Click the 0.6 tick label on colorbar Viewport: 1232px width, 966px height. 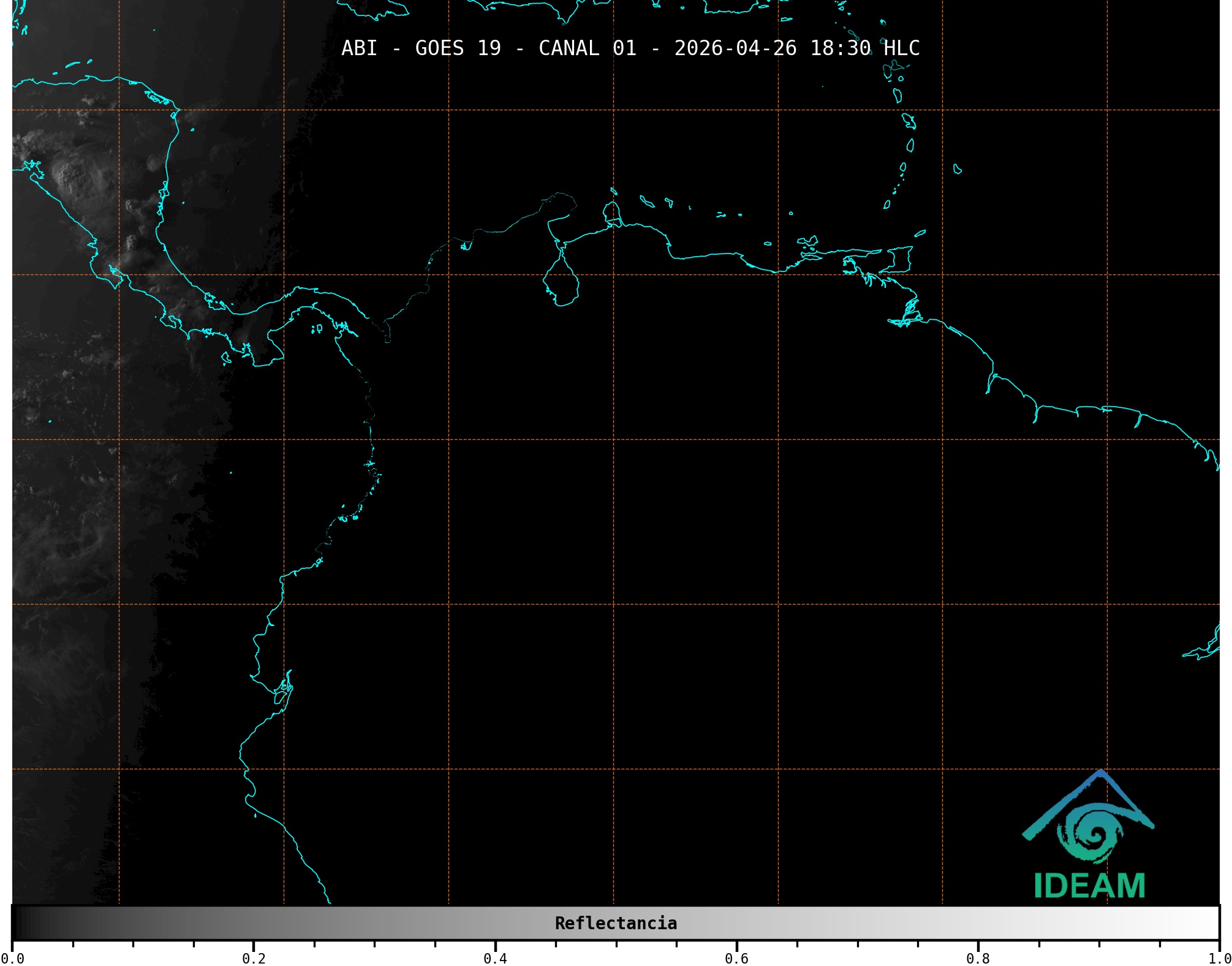tap(736, 958)
